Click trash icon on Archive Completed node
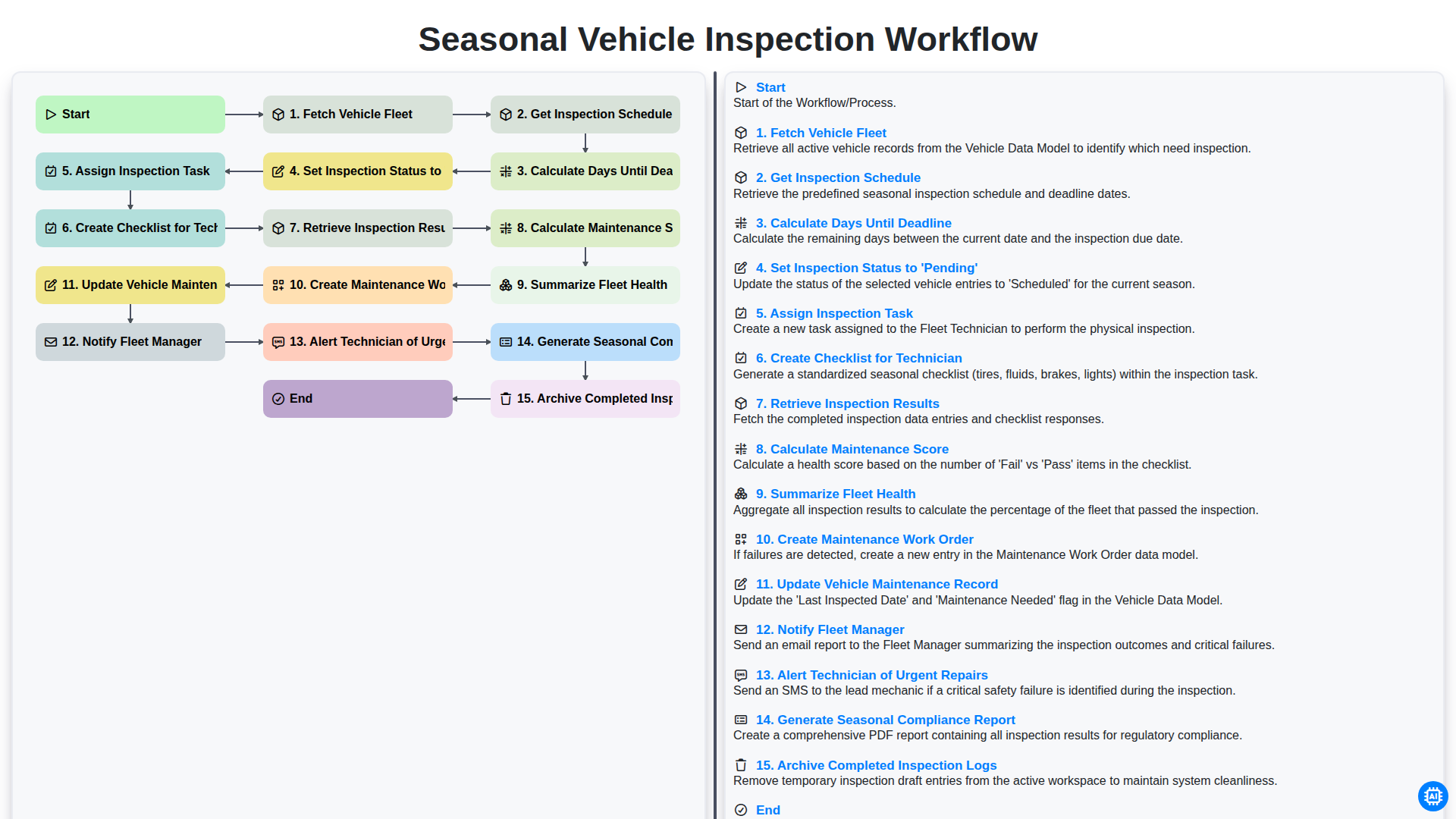The height and width of the screenshot is (819, 1456). click(506, 399)
